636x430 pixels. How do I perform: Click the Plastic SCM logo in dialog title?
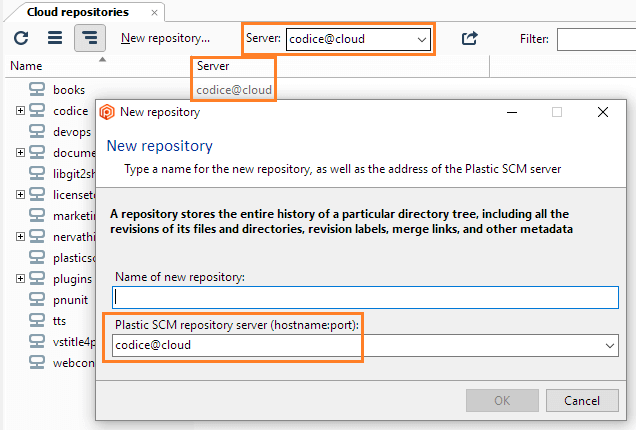[x=107, y=112]
